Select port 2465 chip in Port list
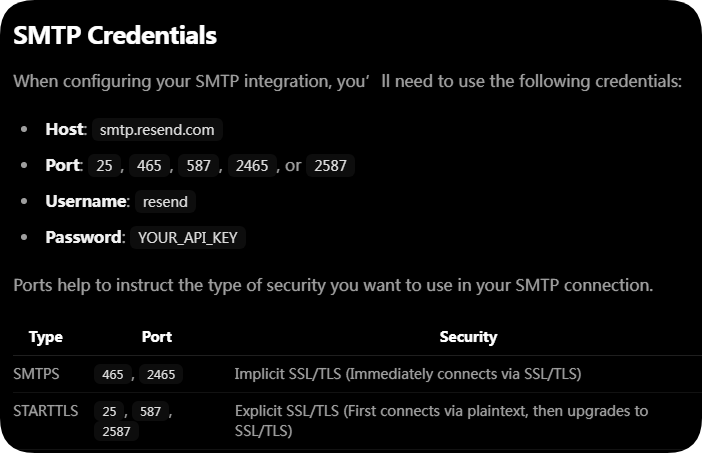 (252, 166)
